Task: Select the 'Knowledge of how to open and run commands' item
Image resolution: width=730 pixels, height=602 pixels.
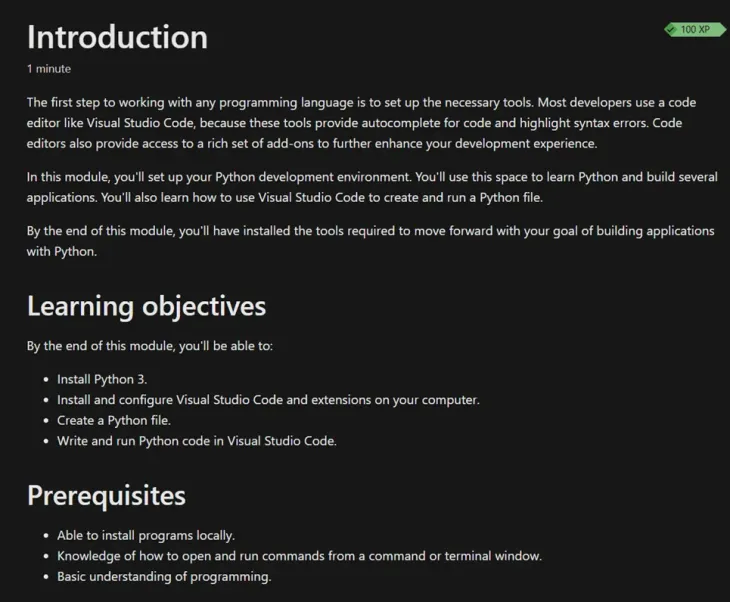Action: (x=299, y=556)
